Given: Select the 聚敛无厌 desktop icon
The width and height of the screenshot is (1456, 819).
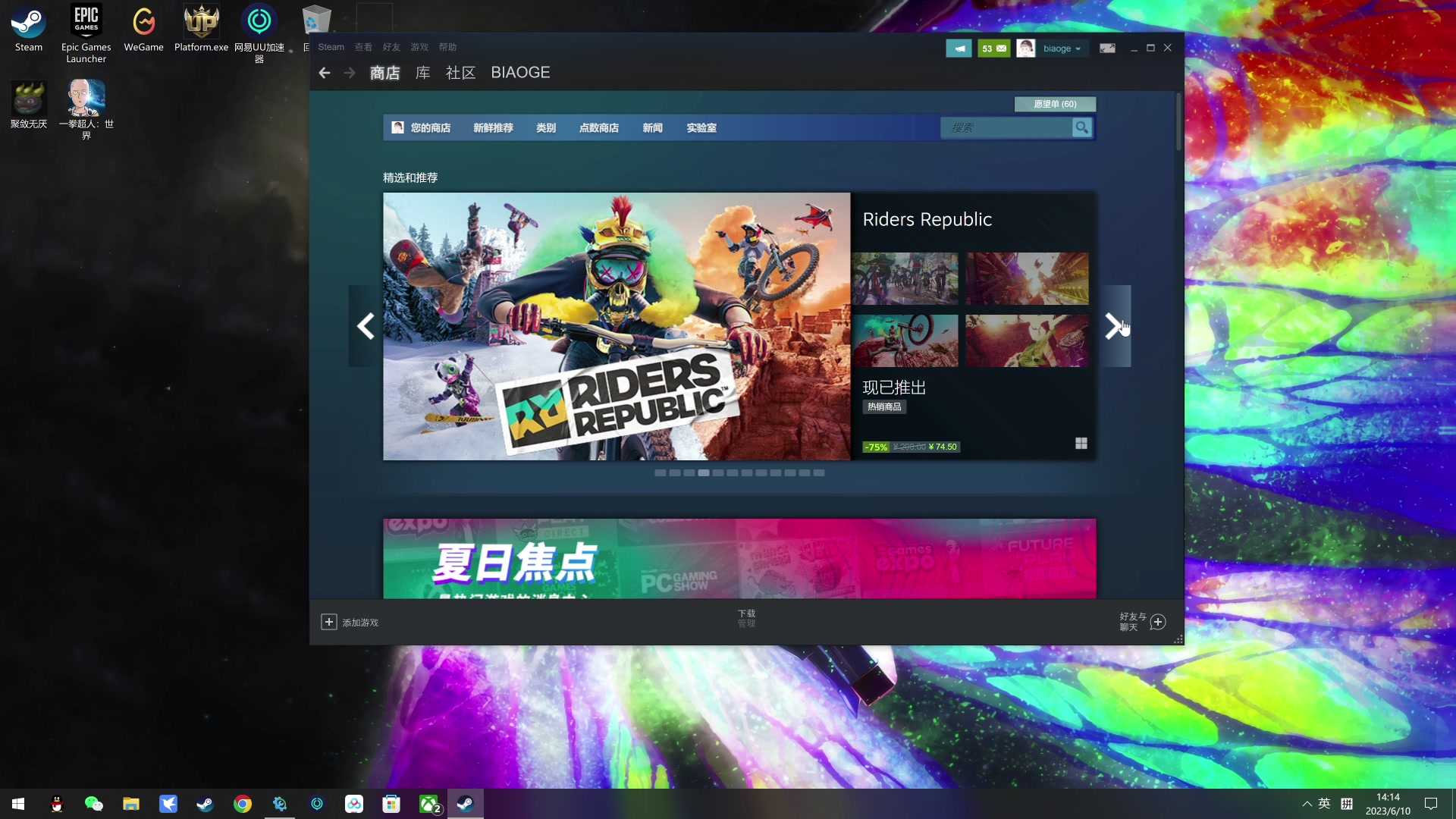Looking at the screenshot, I should [29, 105].
